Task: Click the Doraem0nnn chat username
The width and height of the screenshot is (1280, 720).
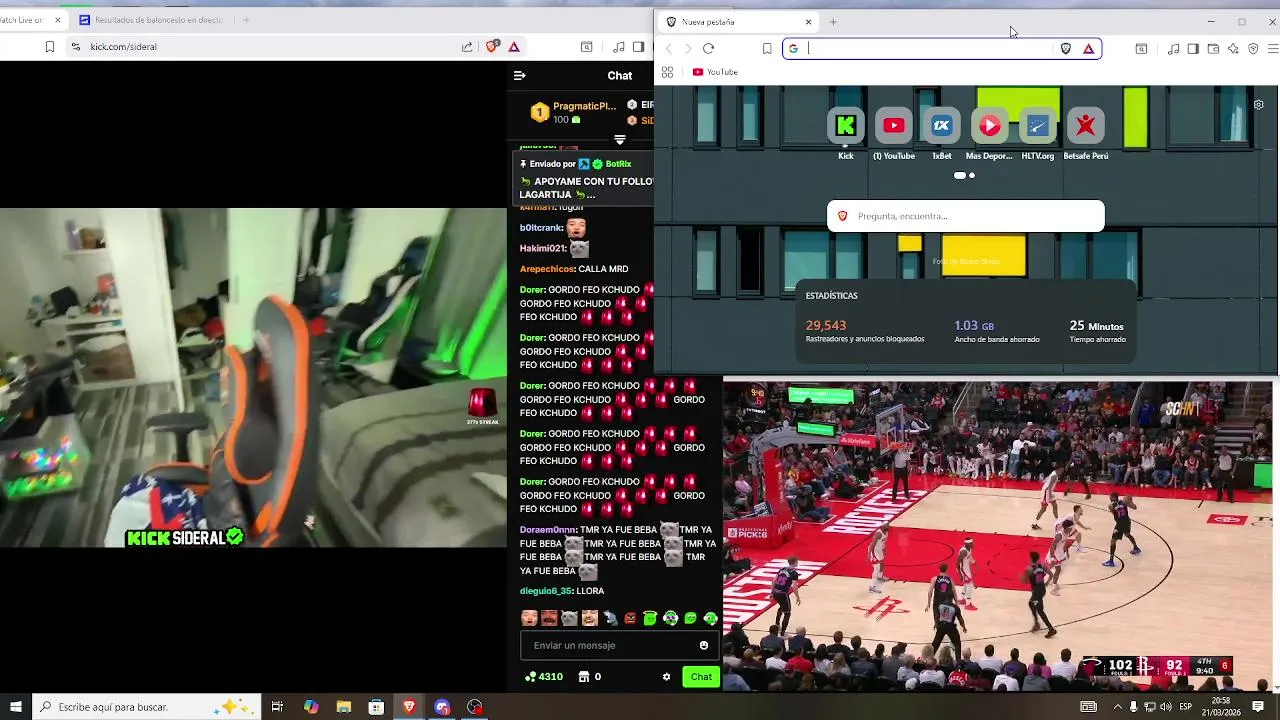Action: (x=548, y=530)
